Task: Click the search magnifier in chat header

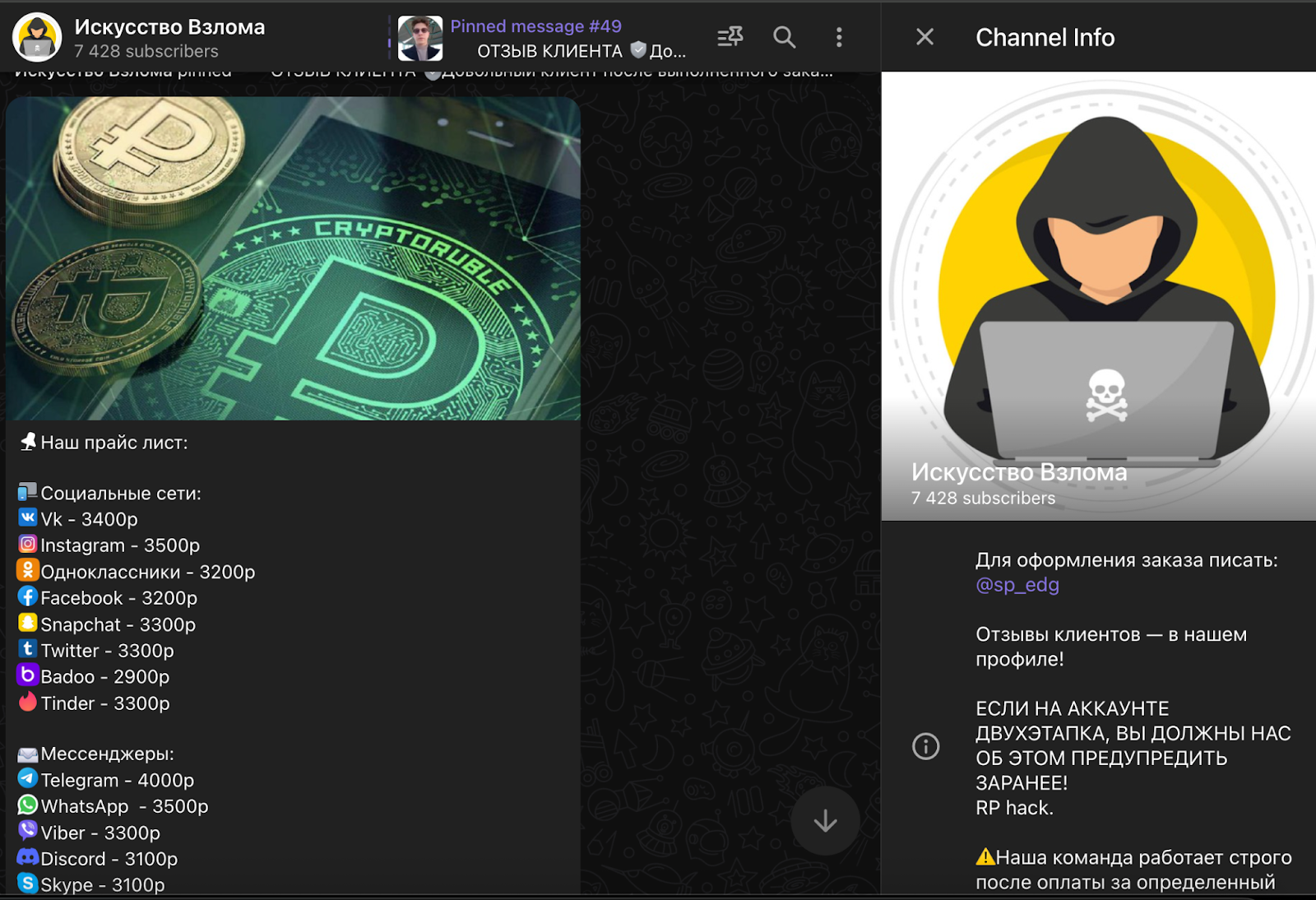Action: 784,37
